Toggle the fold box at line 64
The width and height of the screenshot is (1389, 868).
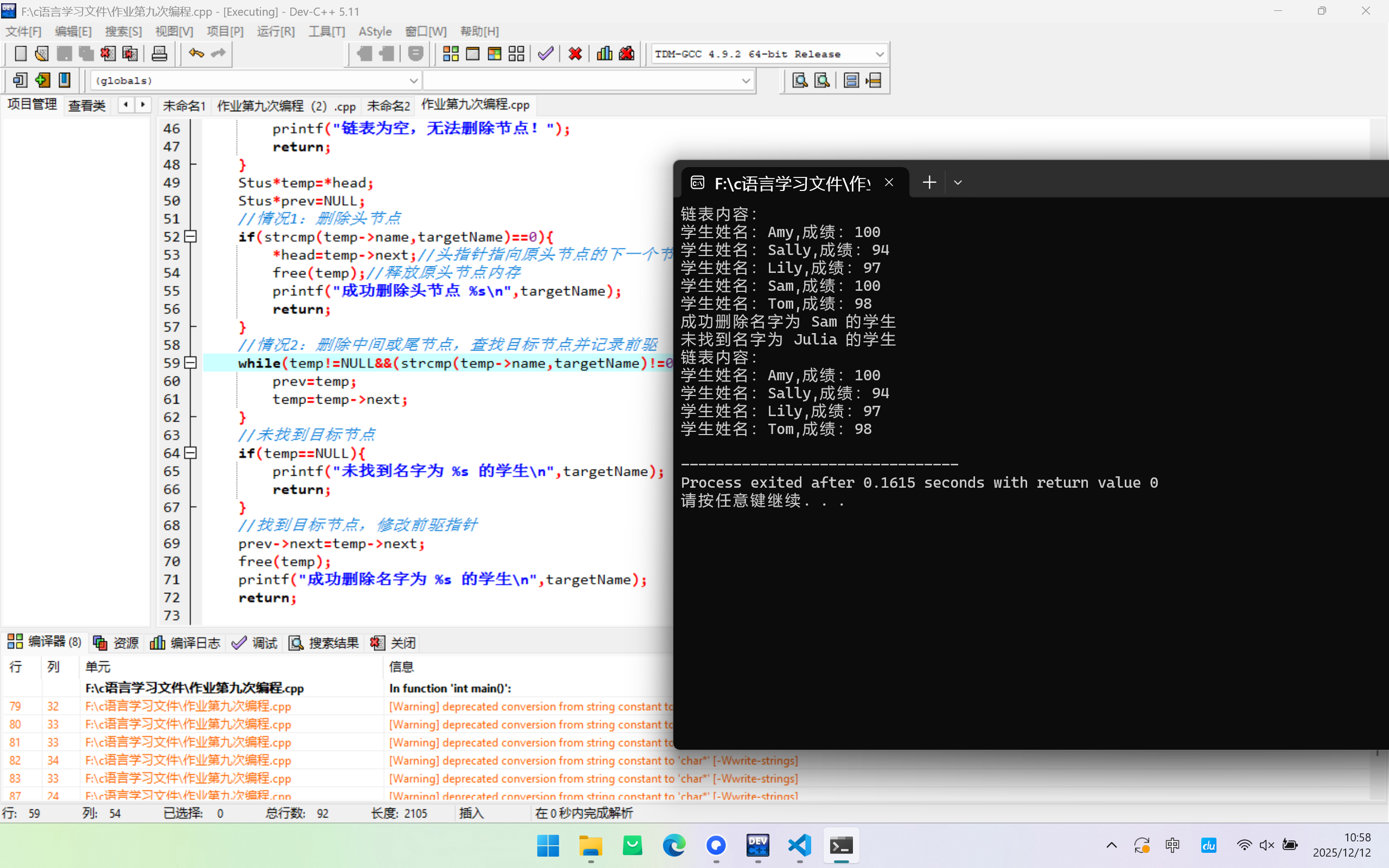190,453
